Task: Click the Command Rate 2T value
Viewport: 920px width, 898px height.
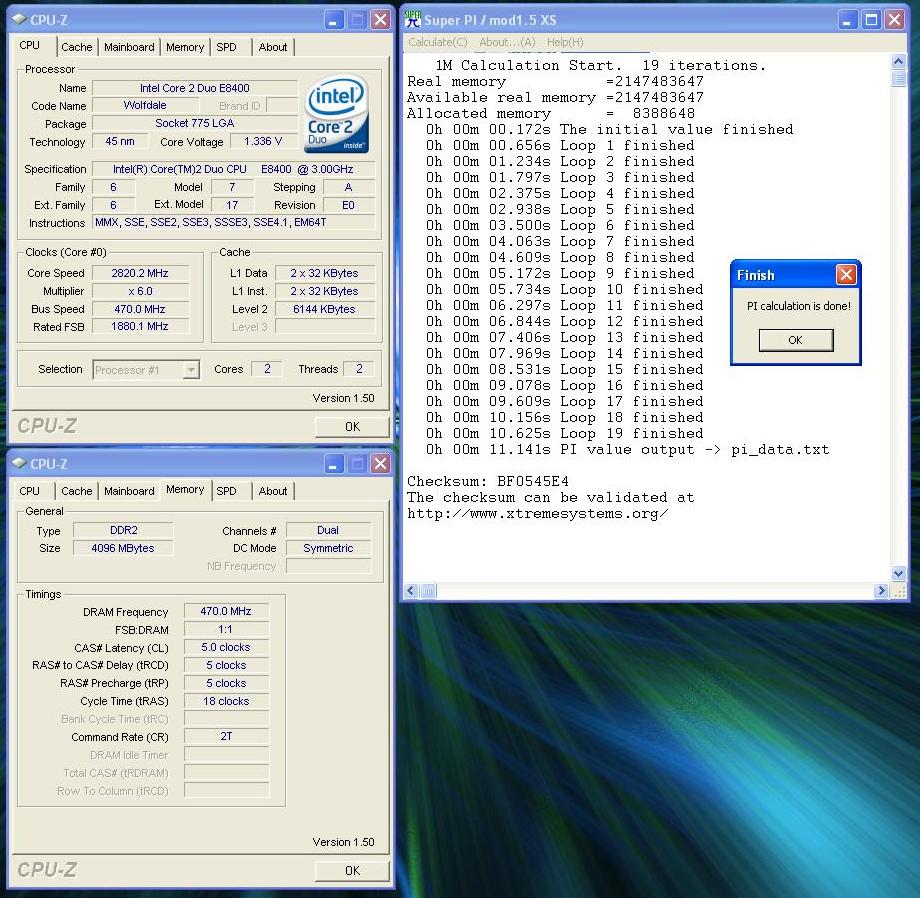Action: (x=226, y=737)
